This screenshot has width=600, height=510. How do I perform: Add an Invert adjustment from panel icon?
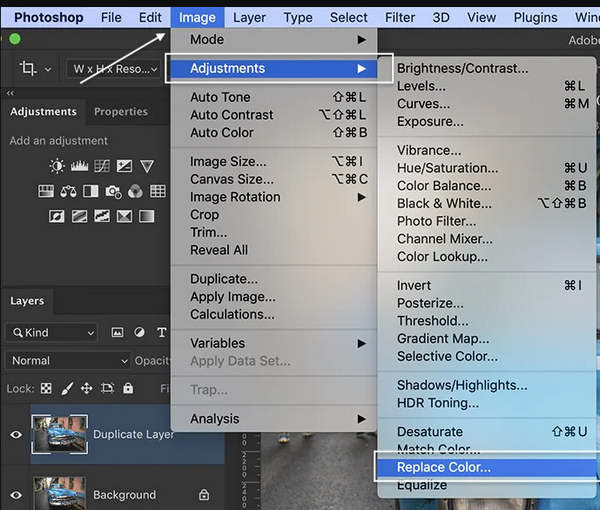[x=57, y=217]
